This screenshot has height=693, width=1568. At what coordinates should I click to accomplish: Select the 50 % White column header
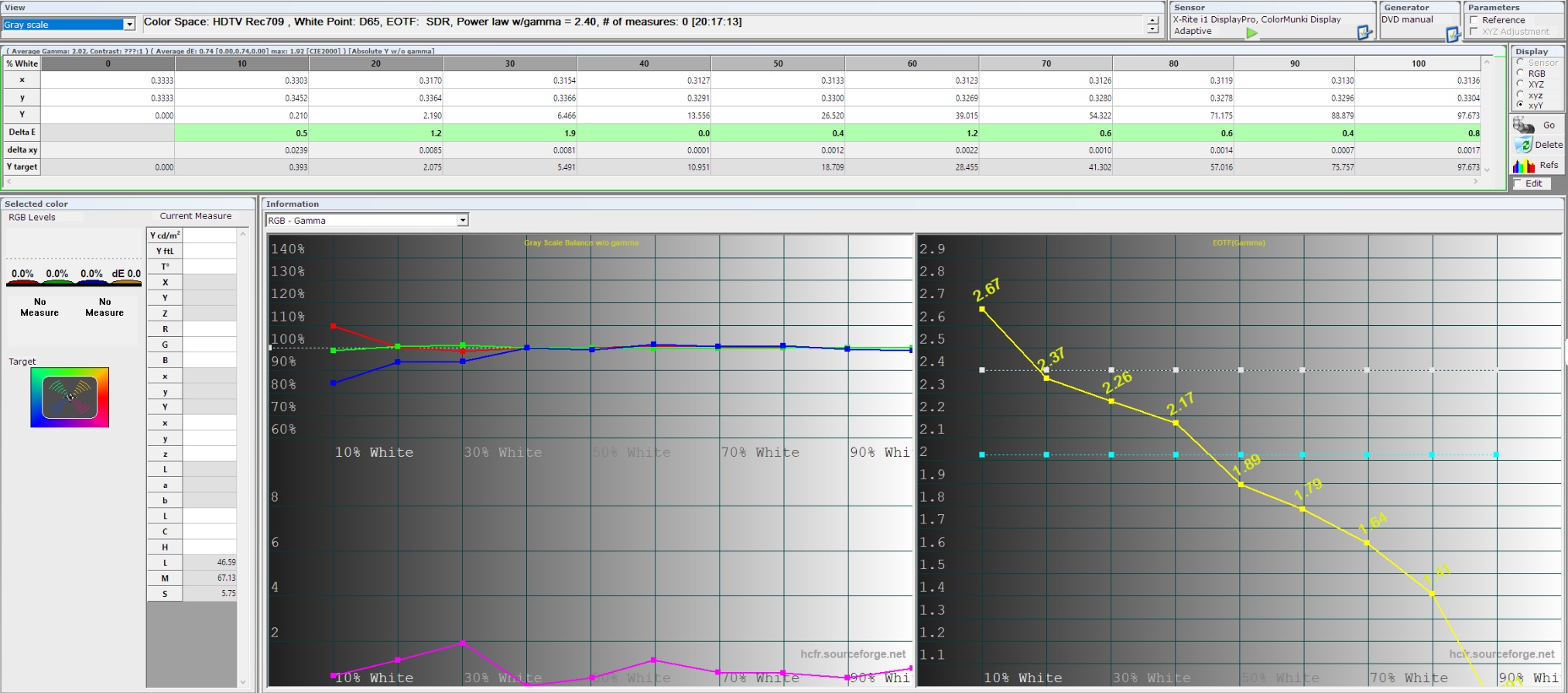coord(778,63)
